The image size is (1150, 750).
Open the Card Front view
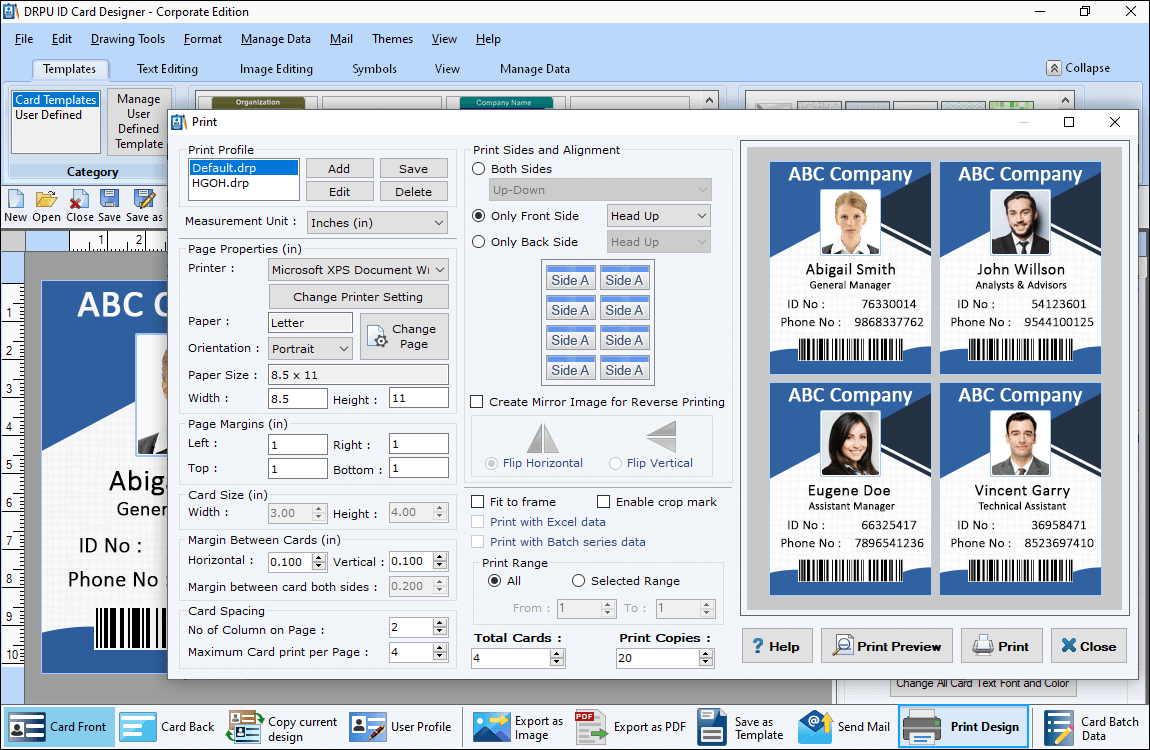point(59,727)
